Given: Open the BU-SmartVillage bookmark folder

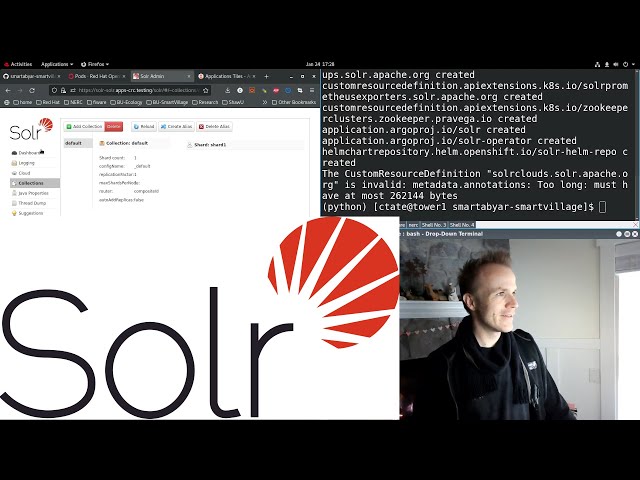Looking at the screenshot, I should [167, 102].
